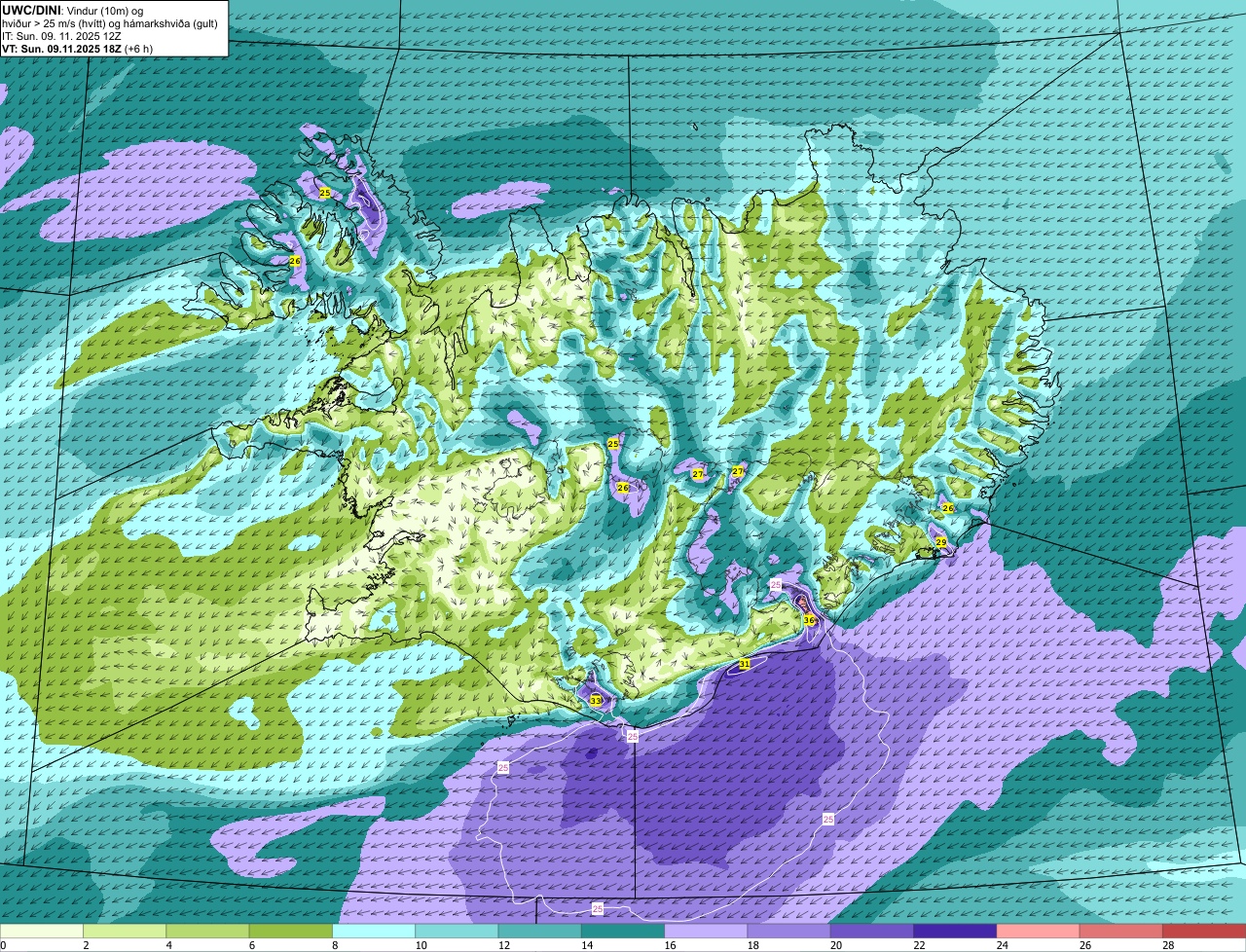The image size is (1246, 952).
Task: Click the legend scale value 0
Action: [3, 945]
